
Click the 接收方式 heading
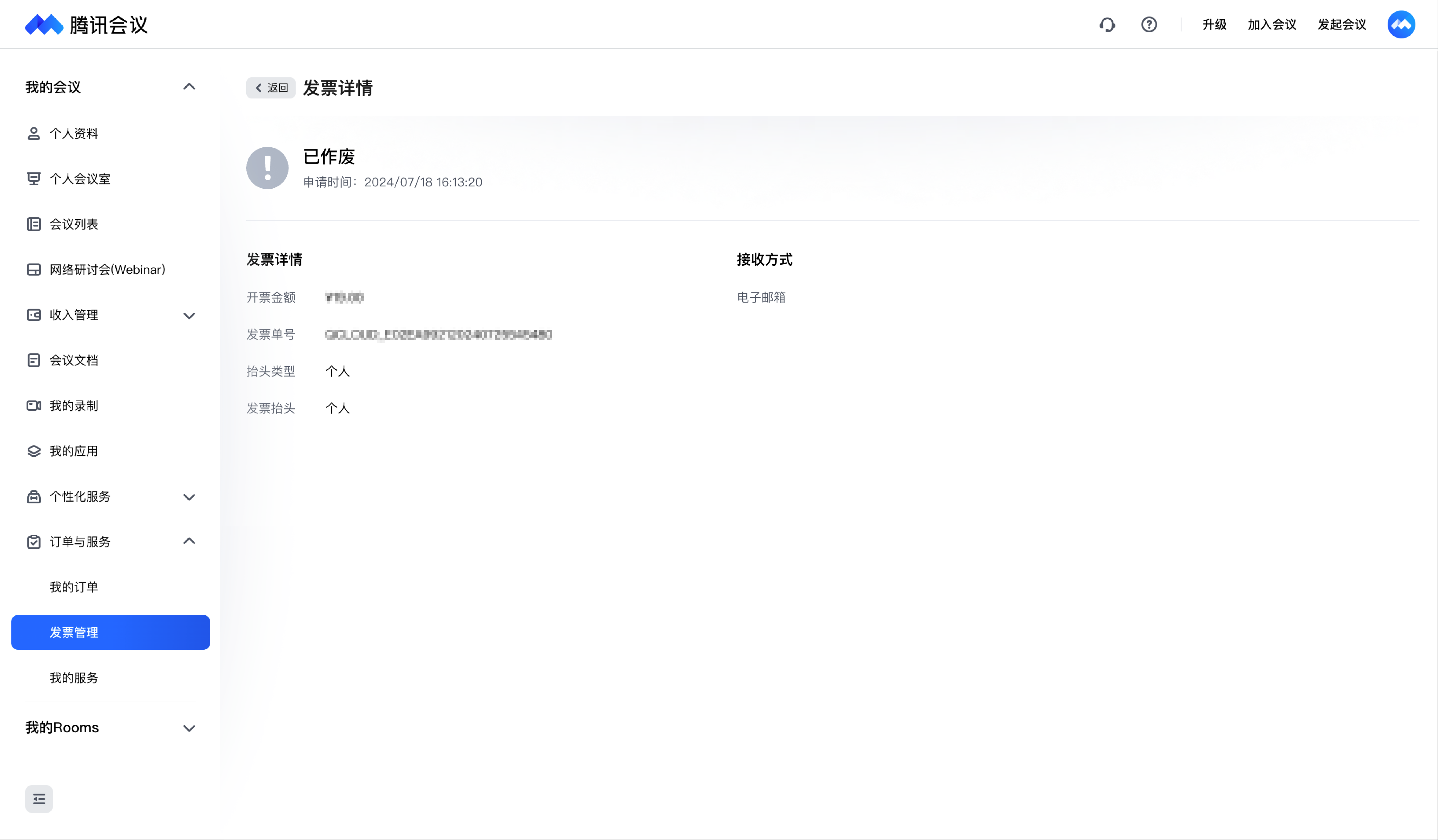[764, 260]
